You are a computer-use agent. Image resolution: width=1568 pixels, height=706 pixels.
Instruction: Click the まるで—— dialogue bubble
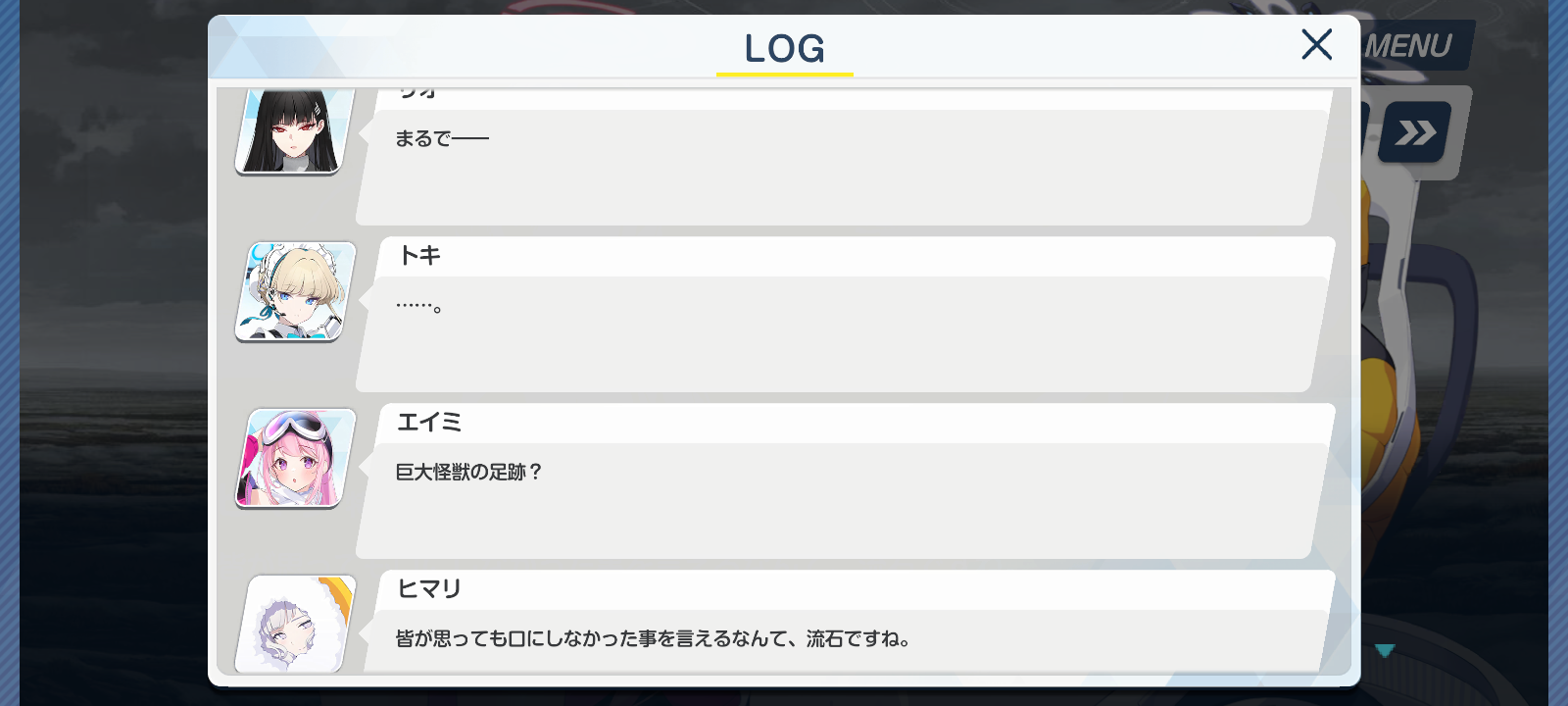click(x=843, y=167)
